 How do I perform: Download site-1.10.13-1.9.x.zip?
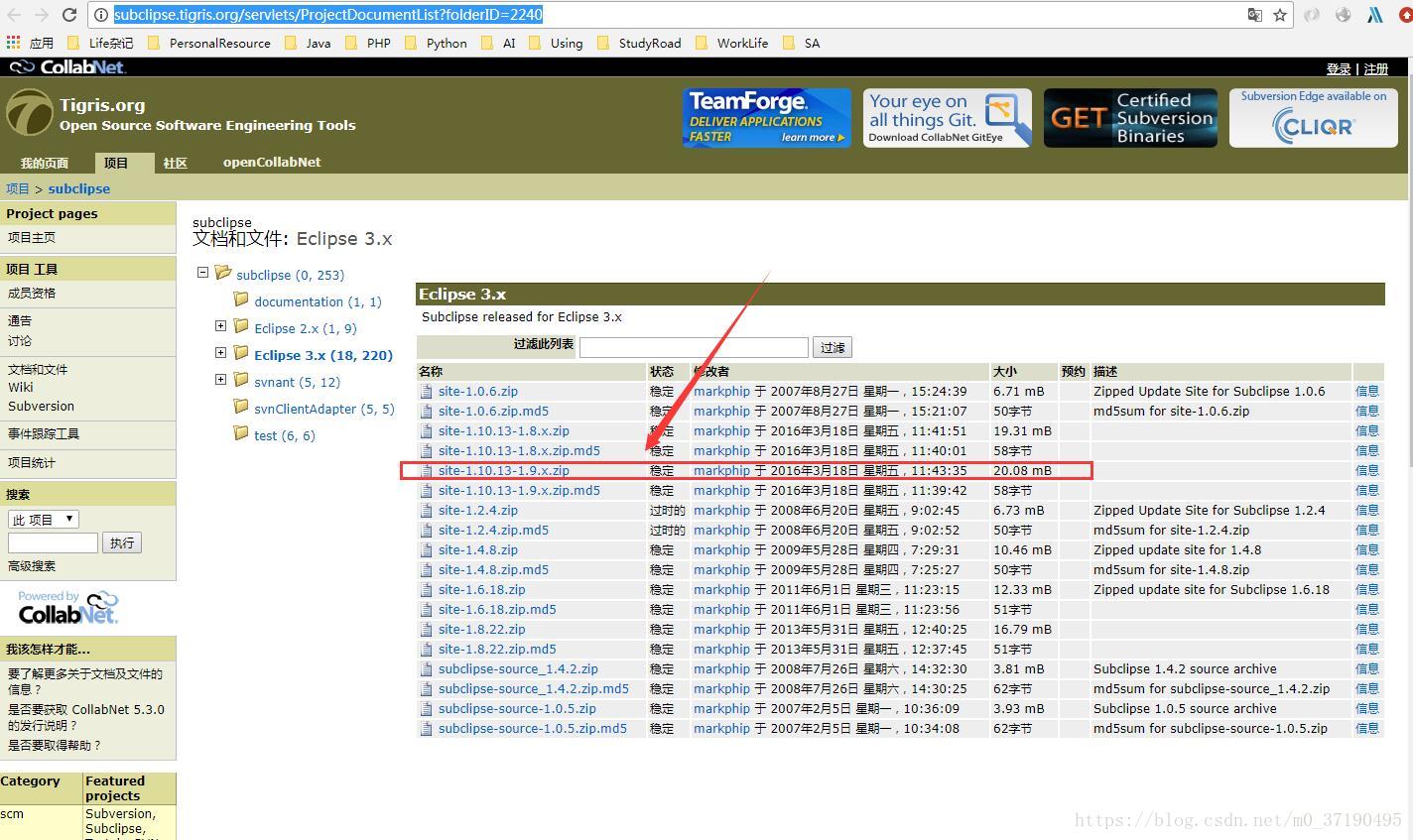(x=504, y=471)
